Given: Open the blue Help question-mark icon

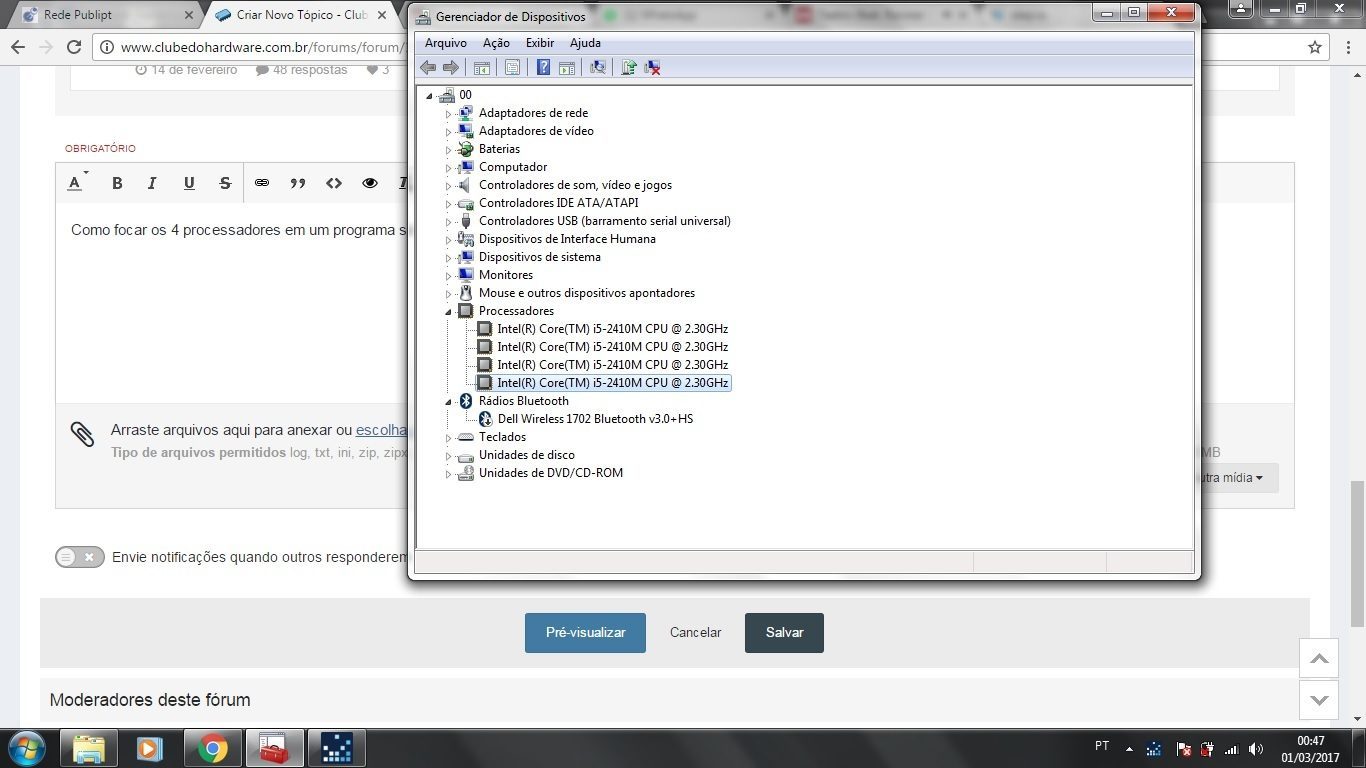Looking at the screenshot, I should pyautogui.click(x=543, y=67).
